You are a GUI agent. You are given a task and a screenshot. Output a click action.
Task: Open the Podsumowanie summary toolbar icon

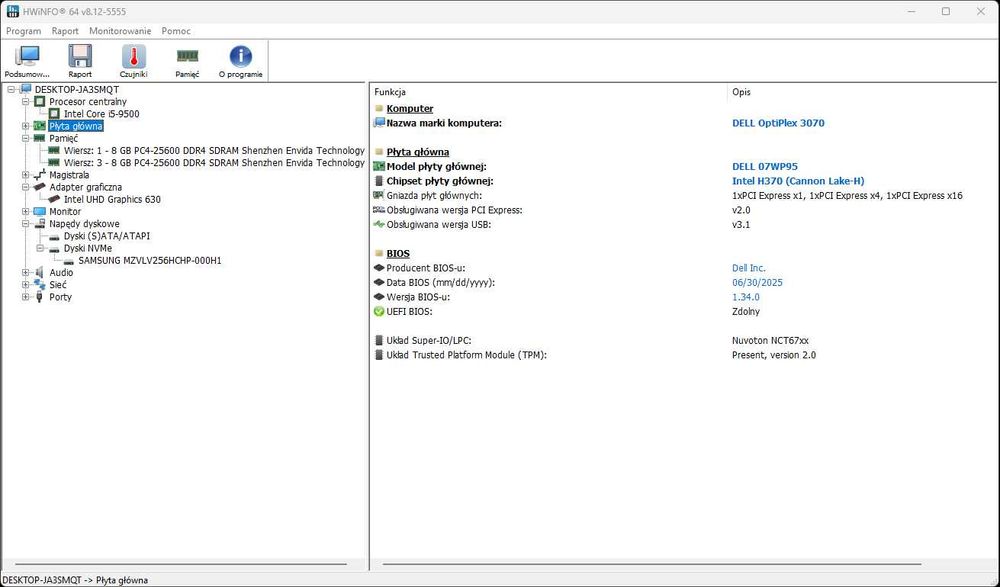tap(27, 57)
